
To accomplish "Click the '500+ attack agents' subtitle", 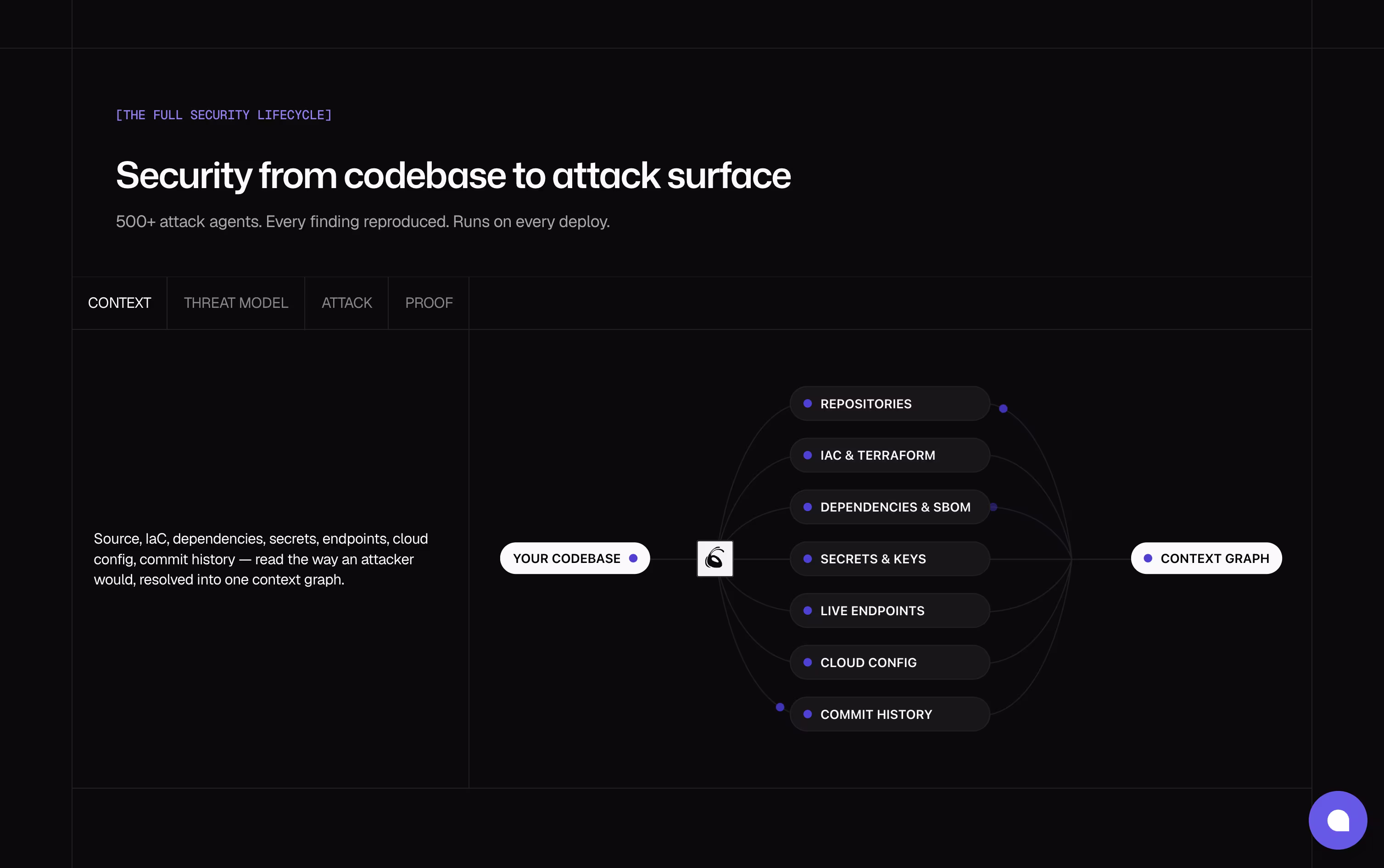I will point(363,222).
